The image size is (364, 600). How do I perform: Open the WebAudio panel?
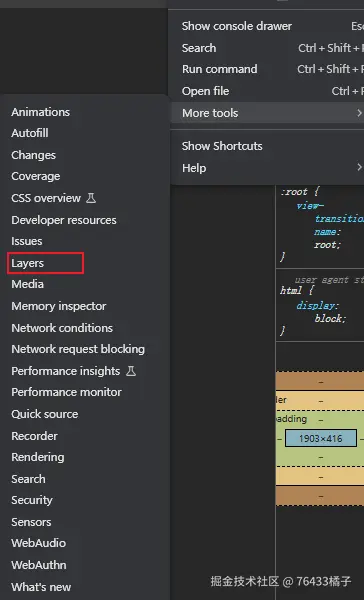click(39, 543)
